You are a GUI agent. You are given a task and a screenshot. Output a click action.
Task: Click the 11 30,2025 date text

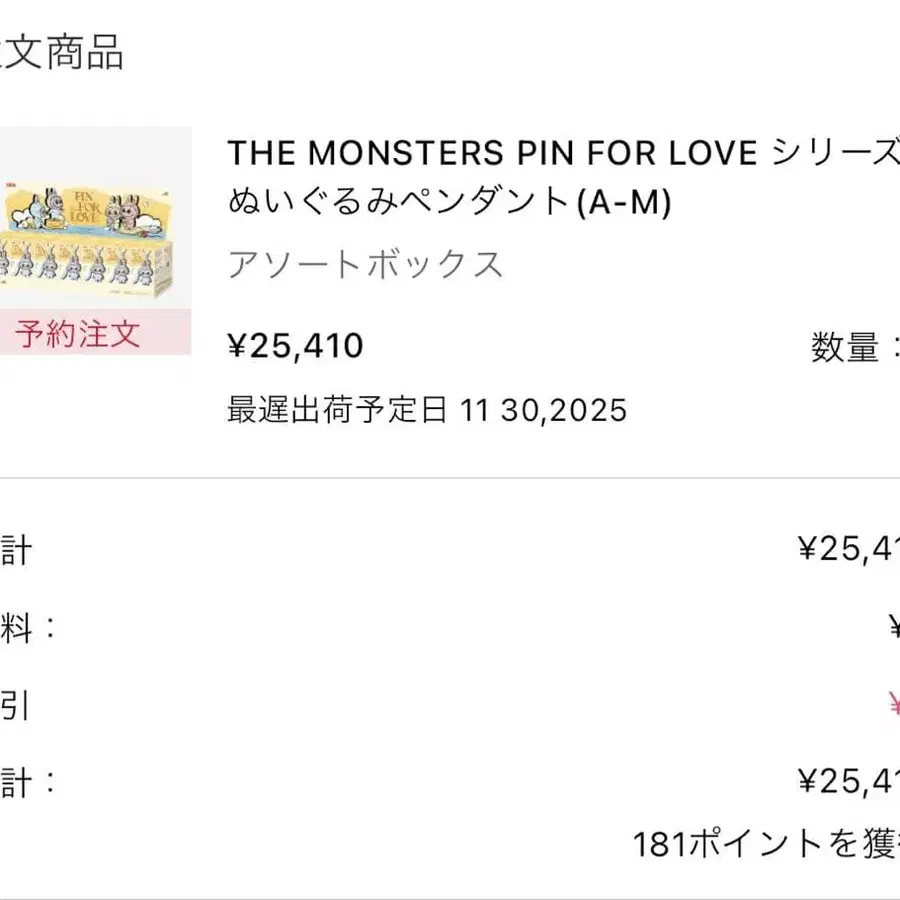tap(544, 410)
